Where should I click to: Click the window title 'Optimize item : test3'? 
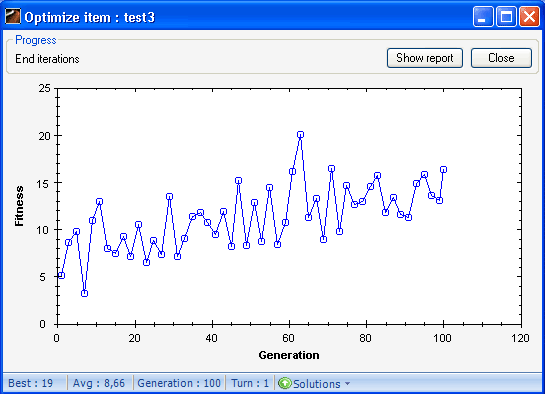(x=90, y=17)
